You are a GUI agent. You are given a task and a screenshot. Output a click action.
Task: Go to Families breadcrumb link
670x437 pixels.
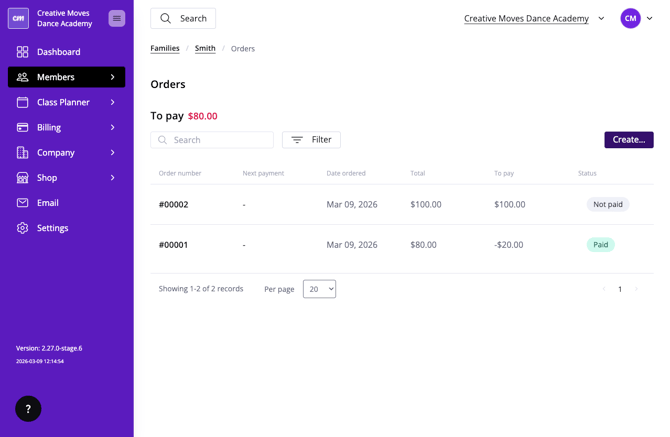tap(165, 48)
